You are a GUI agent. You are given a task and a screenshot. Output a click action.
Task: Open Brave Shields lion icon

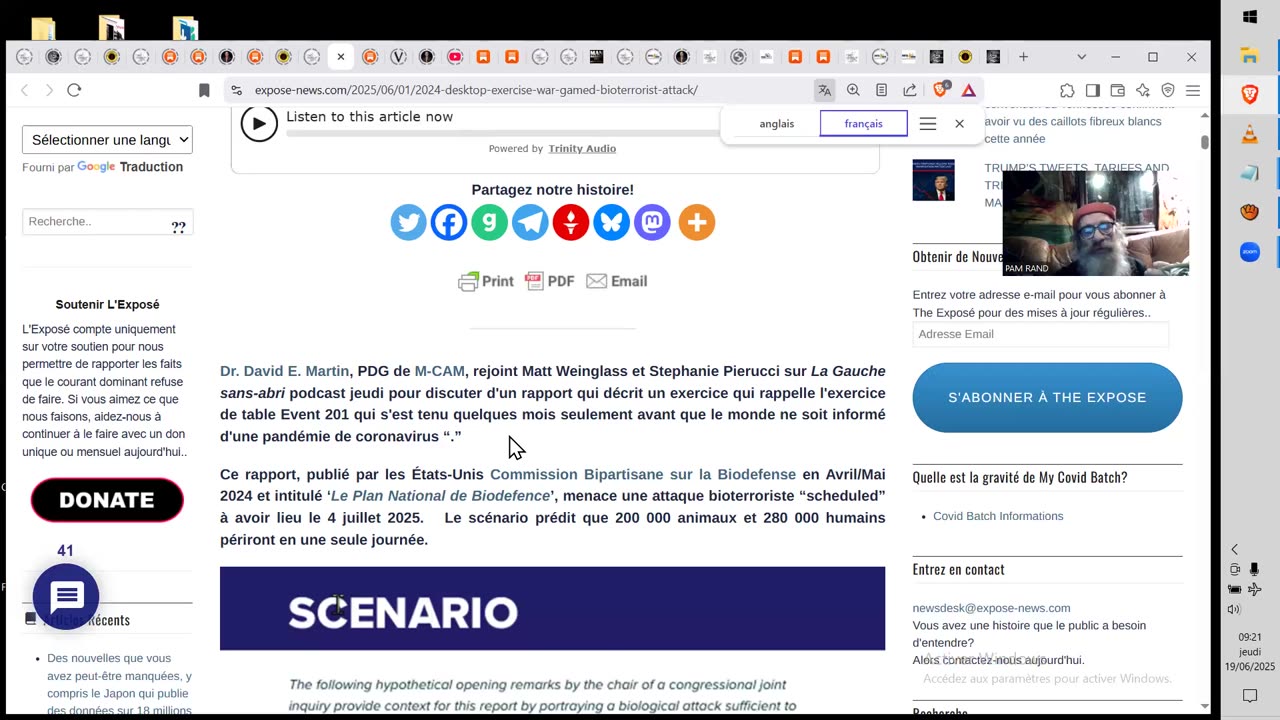click(x=940, y=90)
